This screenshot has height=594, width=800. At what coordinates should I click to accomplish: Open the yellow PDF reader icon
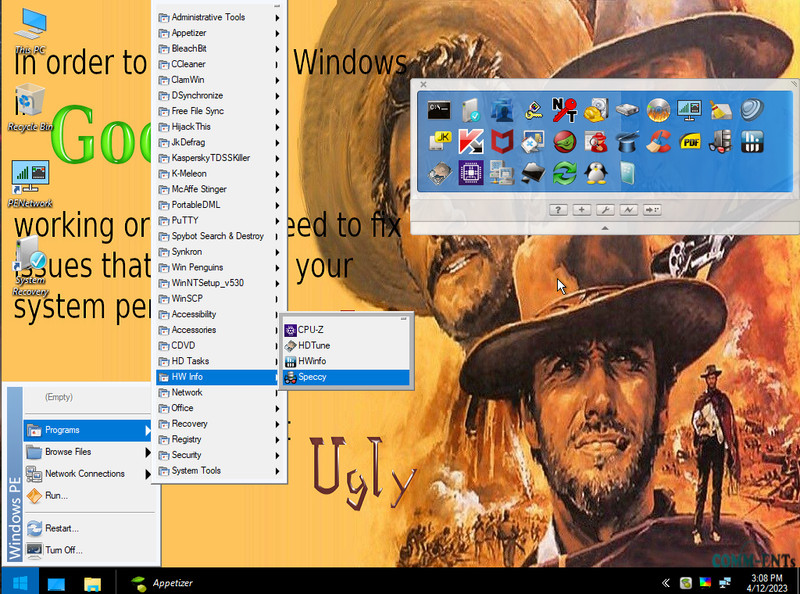point(690,141)
